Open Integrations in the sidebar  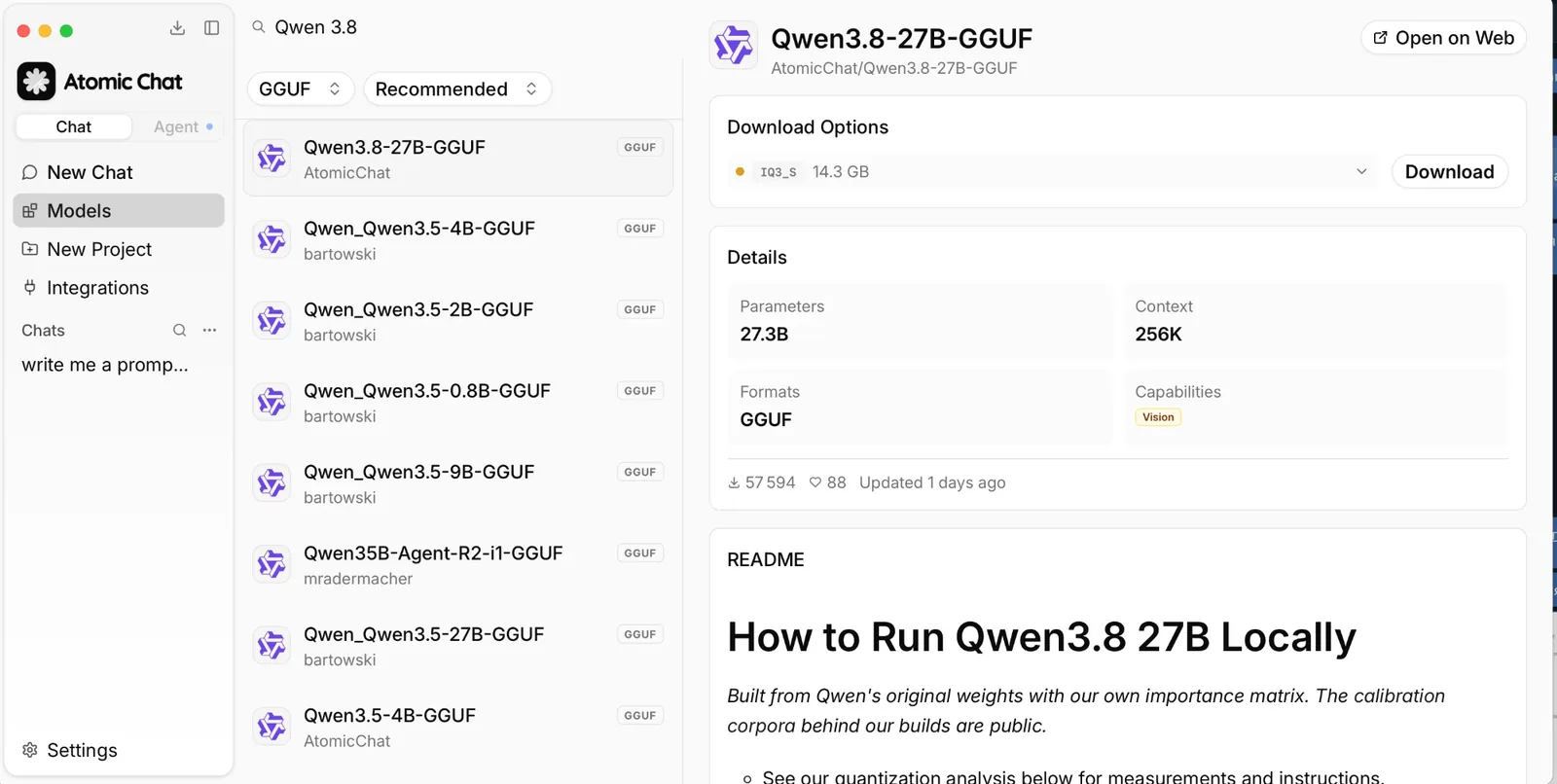click(x=119, y=287)
